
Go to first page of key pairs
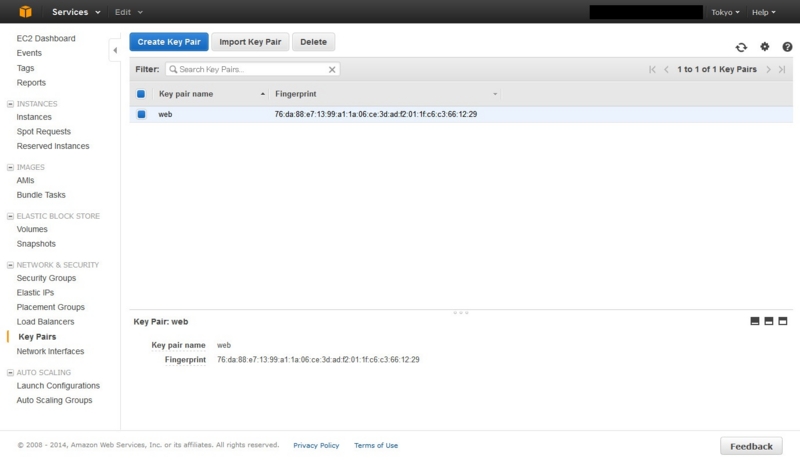point(652,69)
